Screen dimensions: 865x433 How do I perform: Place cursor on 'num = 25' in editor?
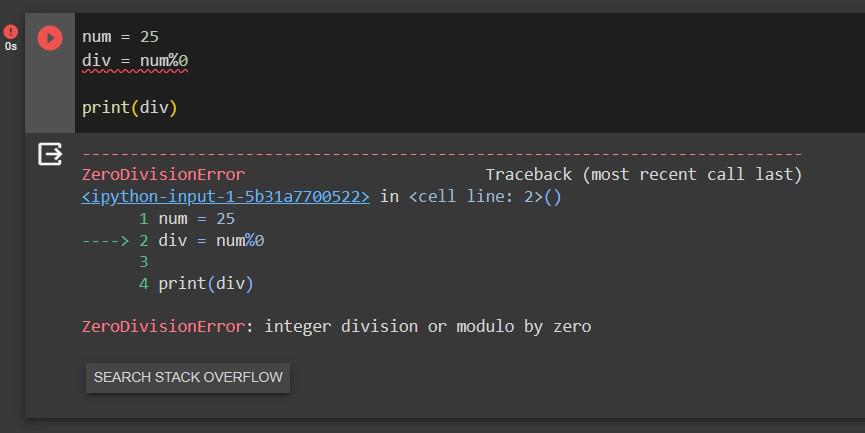tap(120, 36)
